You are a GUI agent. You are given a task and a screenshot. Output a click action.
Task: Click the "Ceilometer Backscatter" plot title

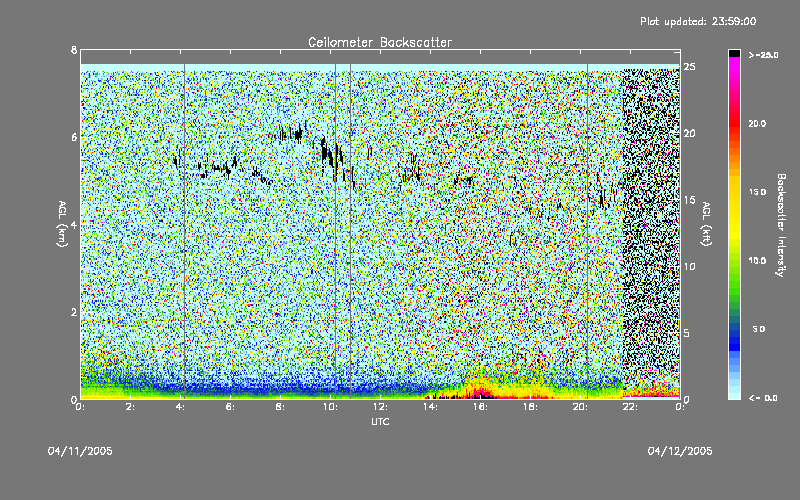click(x=380, y=42)
